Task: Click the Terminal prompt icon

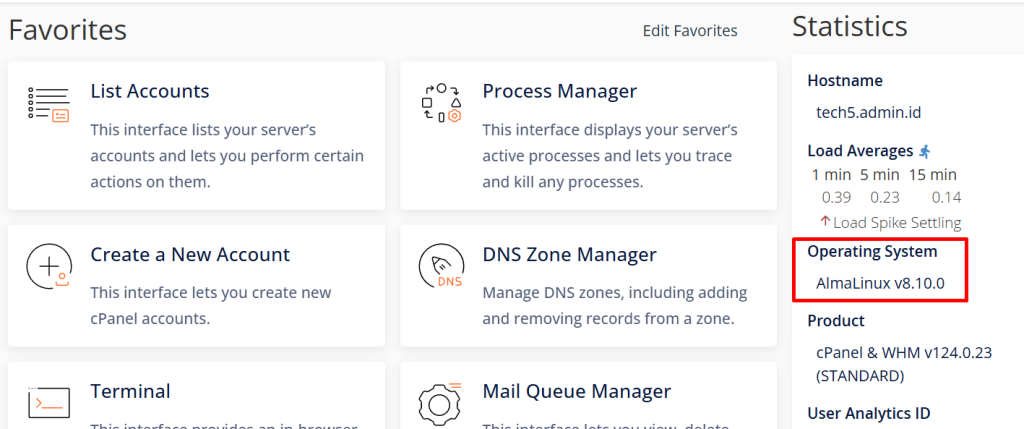Action: pos(49,403)
